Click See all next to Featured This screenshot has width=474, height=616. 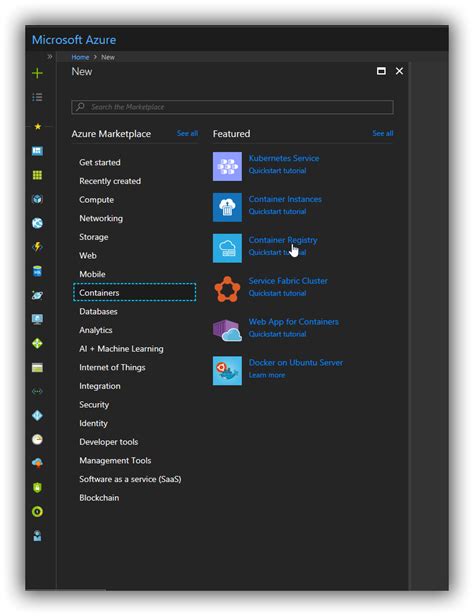(383, 133)
